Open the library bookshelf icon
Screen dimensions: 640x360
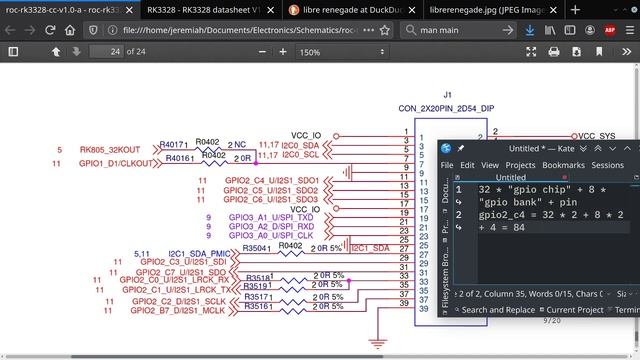[x=550, y=30]
